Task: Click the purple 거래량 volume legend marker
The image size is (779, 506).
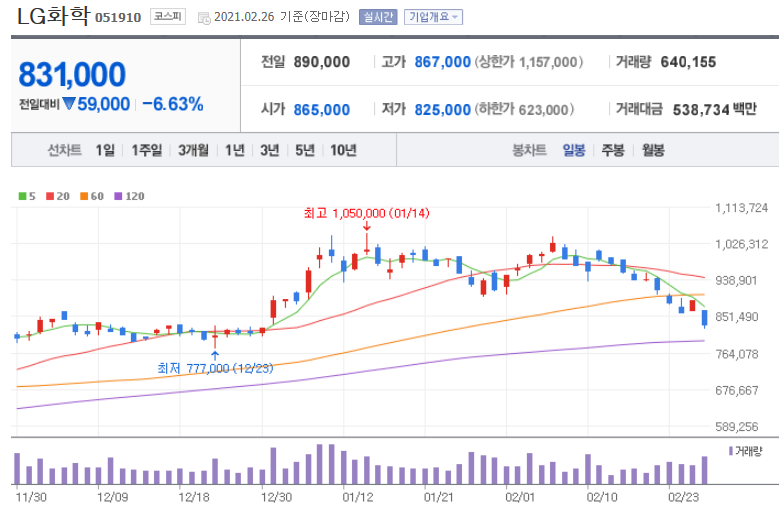Action: coord(731,451)
